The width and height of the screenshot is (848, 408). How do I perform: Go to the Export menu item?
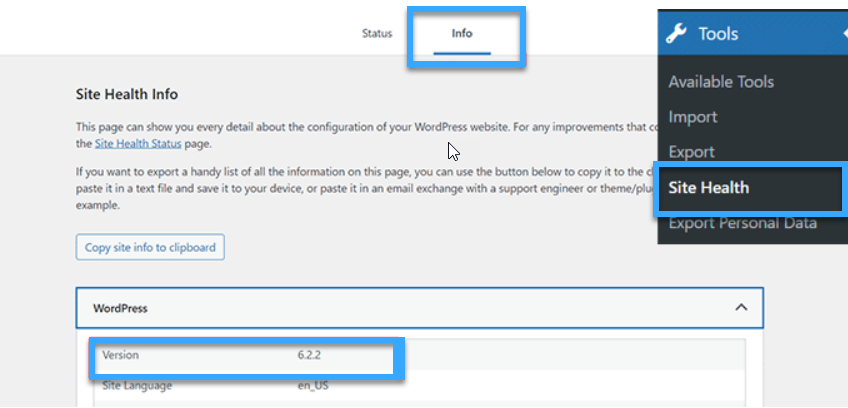691,152
